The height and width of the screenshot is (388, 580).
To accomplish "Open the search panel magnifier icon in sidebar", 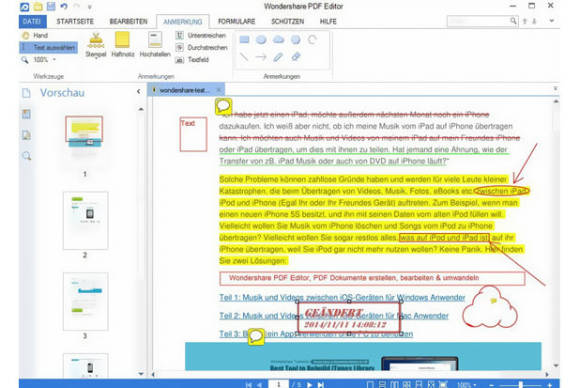I will click(26, 156).
